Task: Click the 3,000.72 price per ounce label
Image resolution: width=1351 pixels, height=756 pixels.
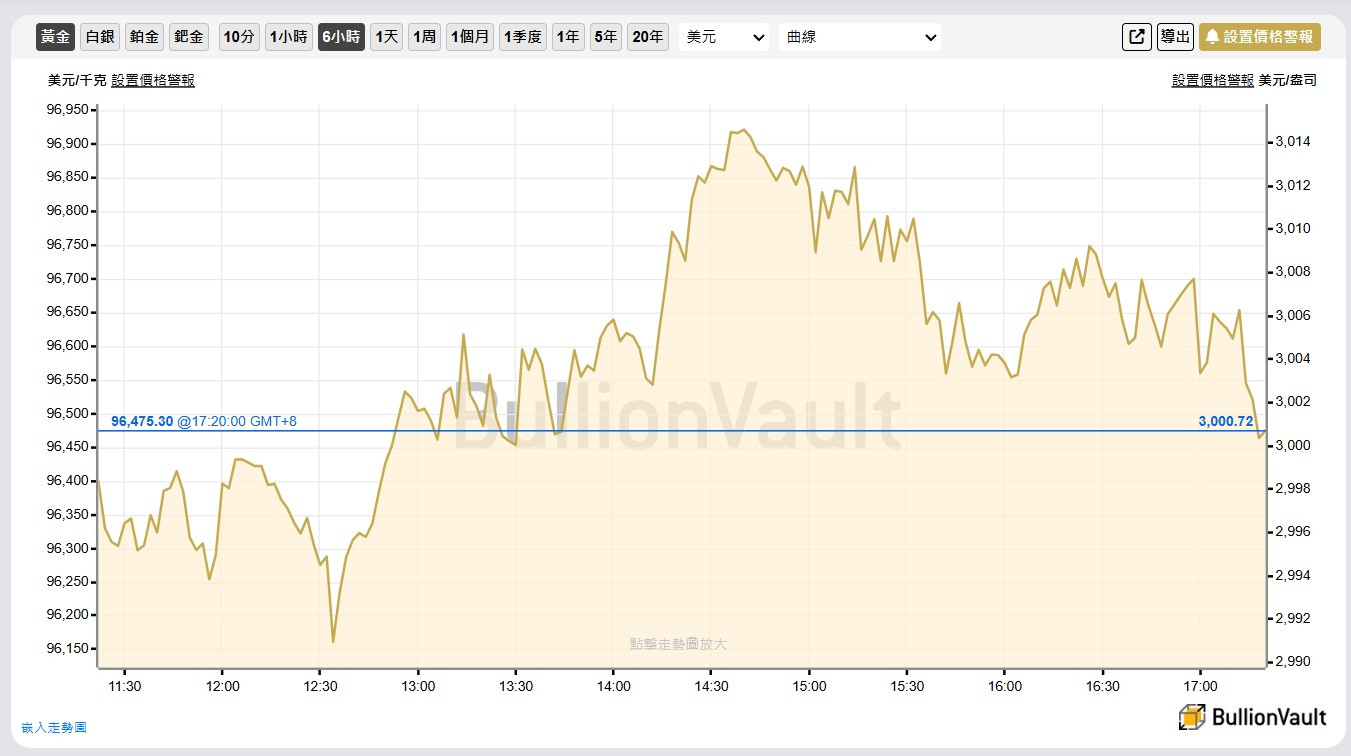Action: pyautogui.click(x=1226, y=421)
